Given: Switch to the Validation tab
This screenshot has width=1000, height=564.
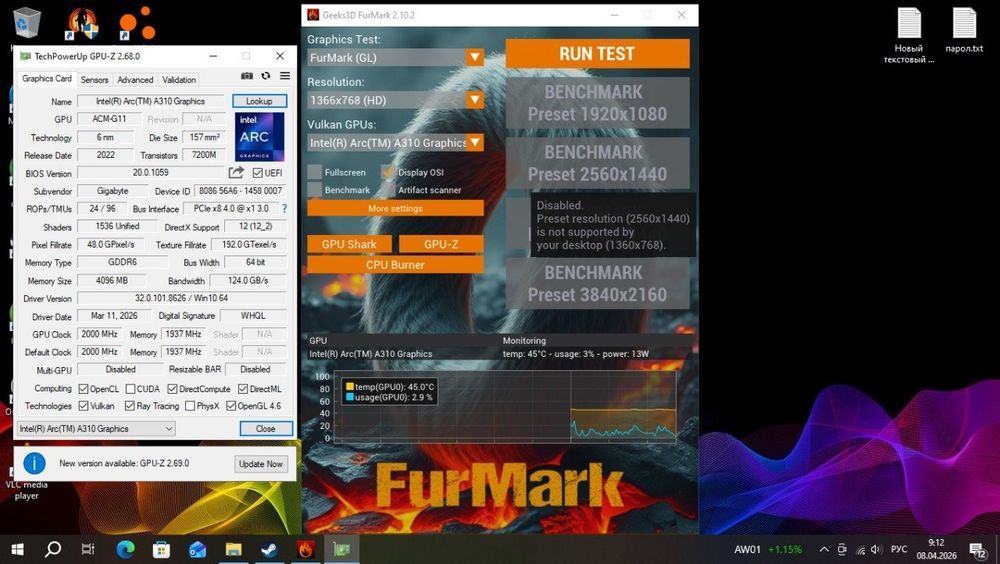Looking at the screenshot, I should point(179,80).
